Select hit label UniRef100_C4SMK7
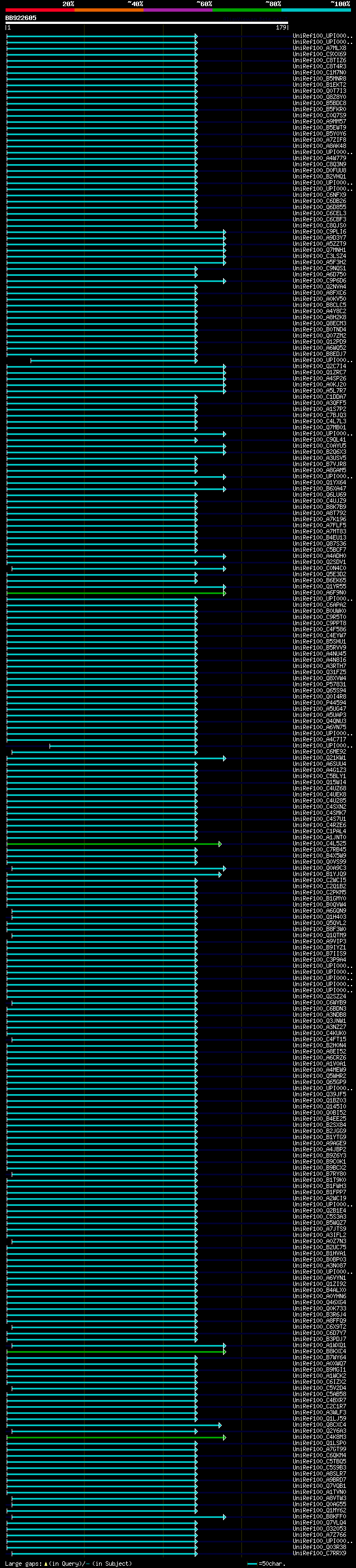 coord(319,813)
